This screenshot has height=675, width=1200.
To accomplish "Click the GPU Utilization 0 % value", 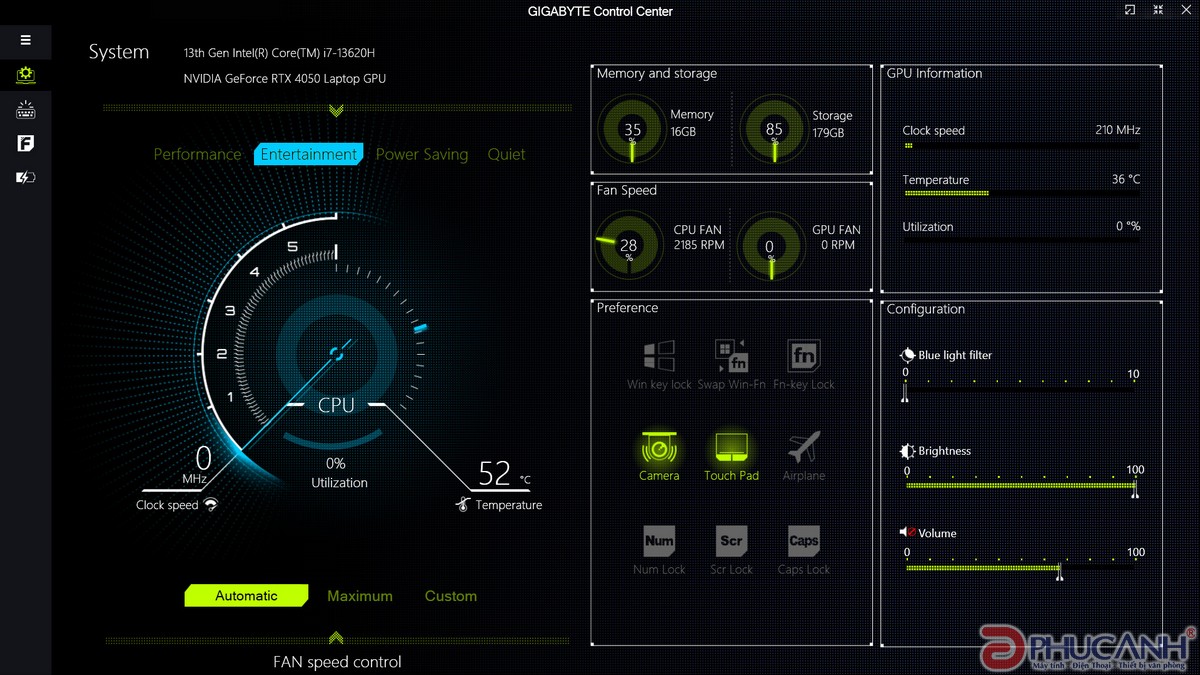I will click(x=1128, y=227).
